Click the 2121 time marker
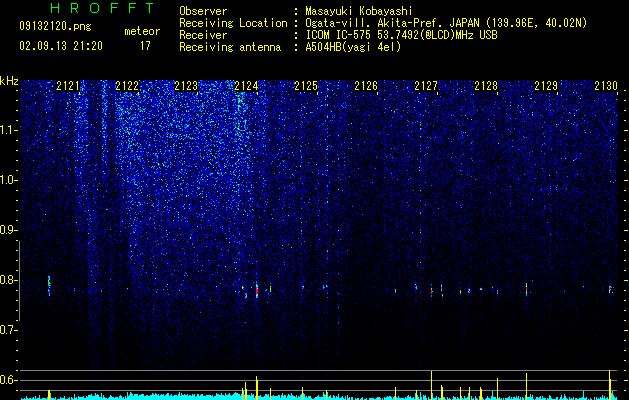The image size is (629, 400). point(68,85)
